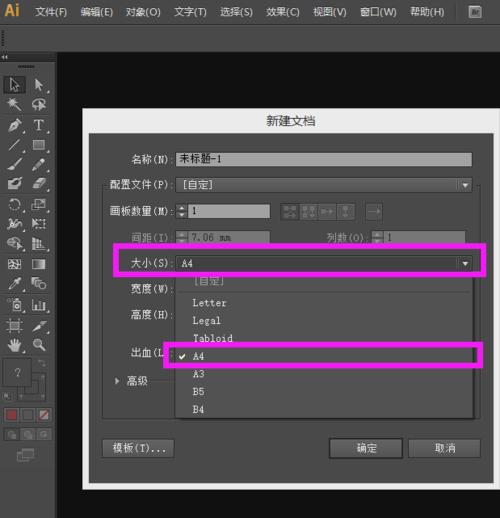Select the Blob Brush tool
This screenshot has height=518, width=500.
(x=14, y=183)
